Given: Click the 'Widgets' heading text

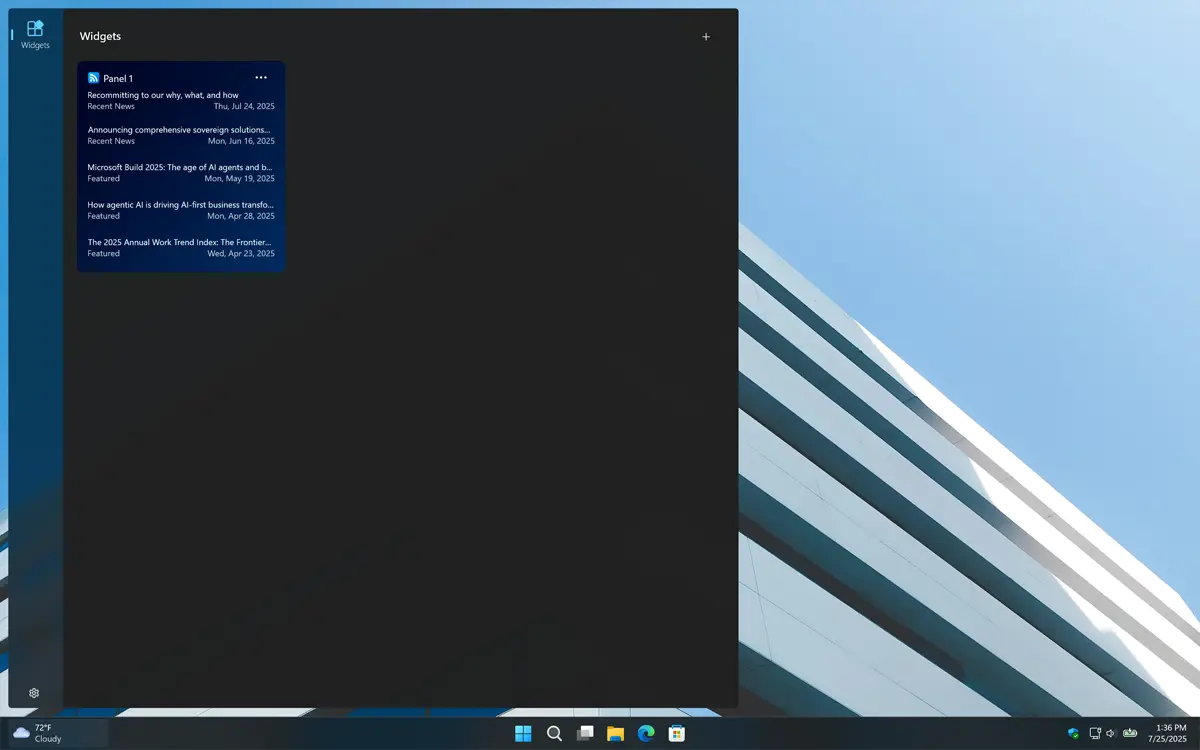Looking at the screenshot, I should coord(100,36).
